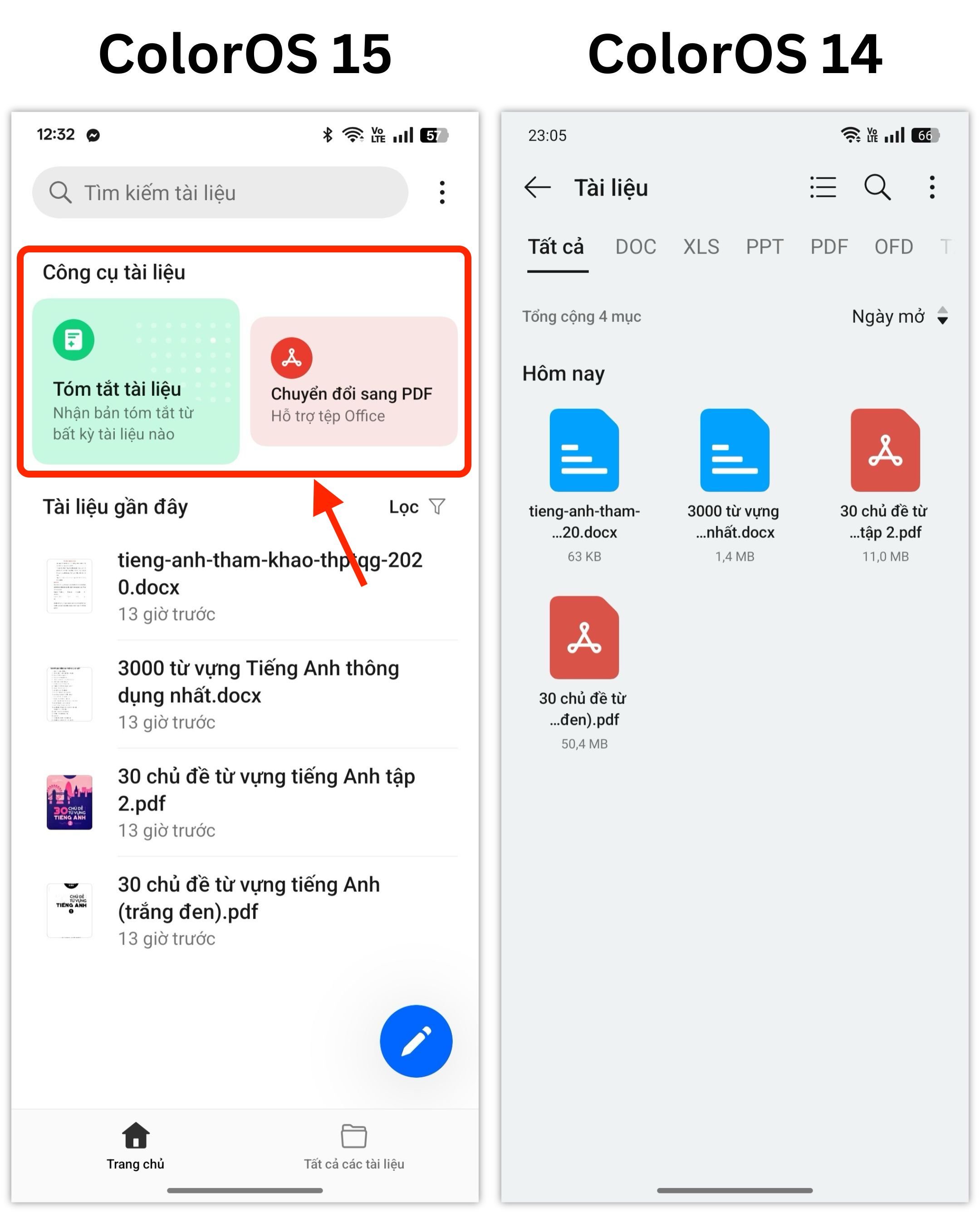Click the sort arrows next to Ngày mở
Screen dimensions: 980x1212
tap(943, 315)
